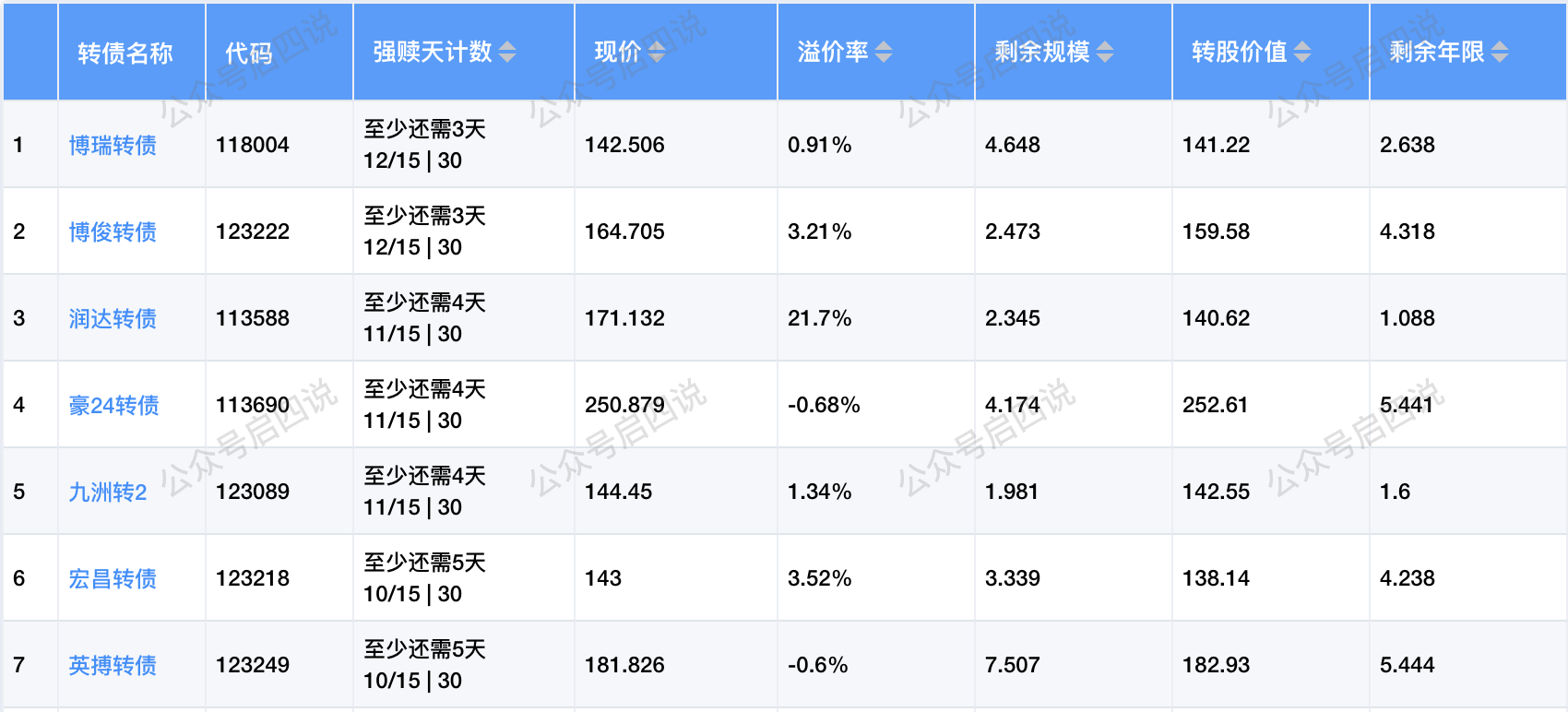Click the 代码 column header
This screenshot has width=1568, height=712.
pyautogui.click(x=249, y=53)
